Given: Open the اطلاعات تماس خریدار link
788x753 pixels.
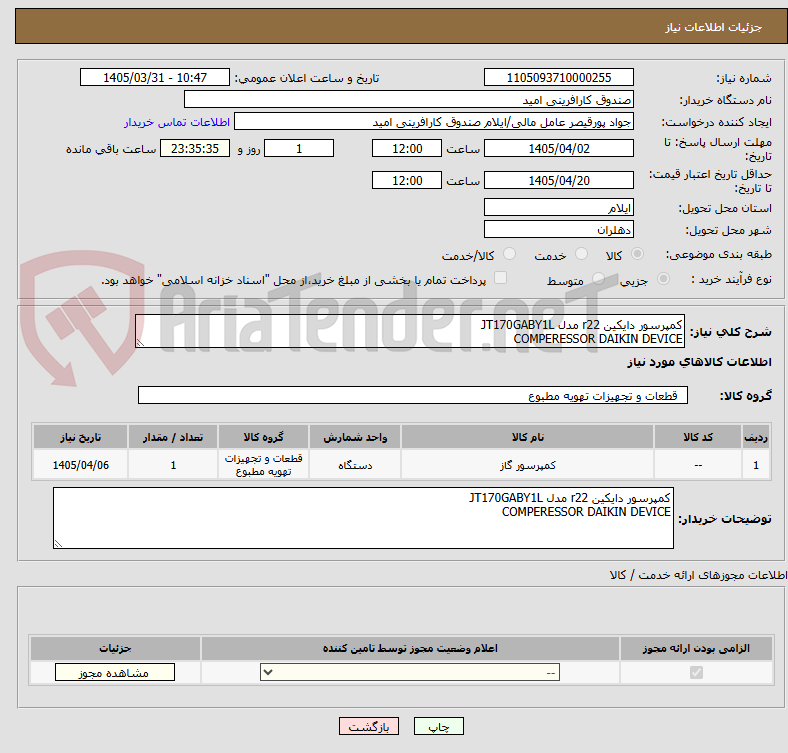Looking at the screenshot, I should pos(177,122).
